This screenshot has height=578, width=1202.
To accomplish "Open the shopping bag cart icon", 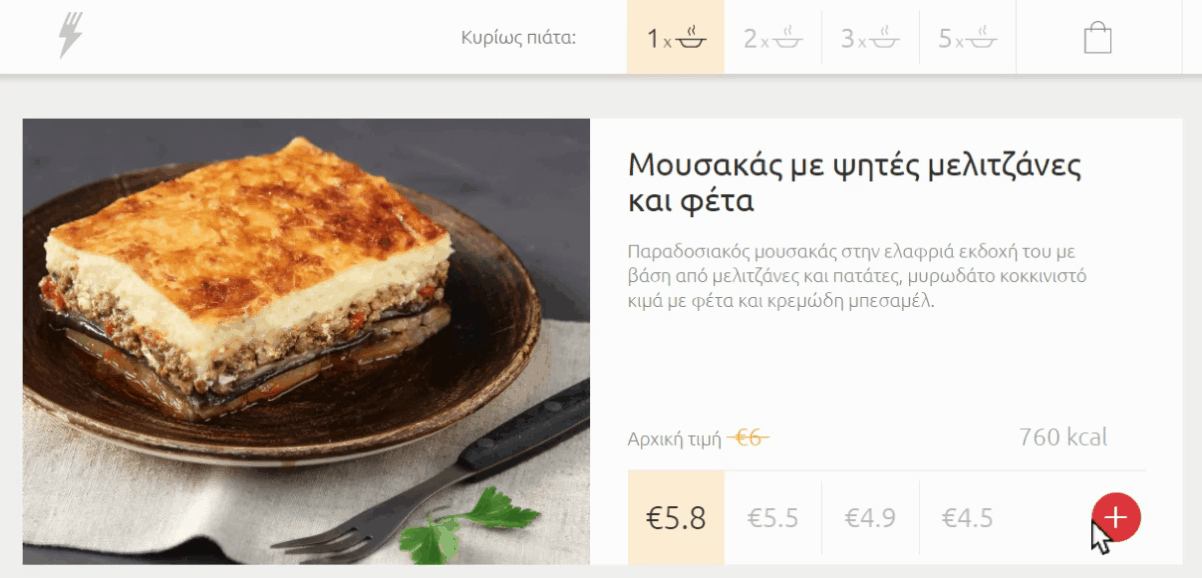I will 1098,38.
